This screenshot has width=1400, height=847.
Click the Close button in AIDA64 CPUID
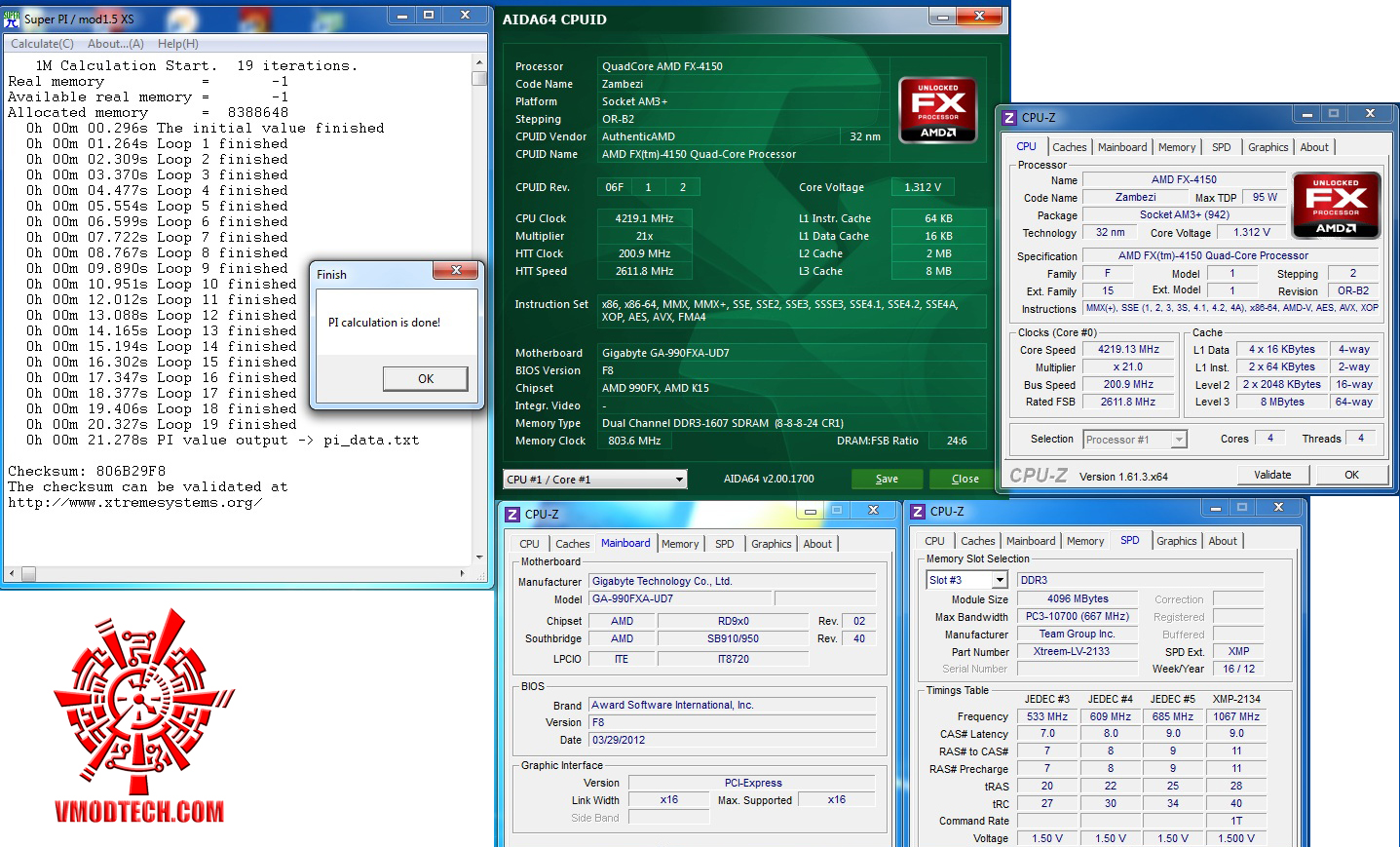point(965,479)
